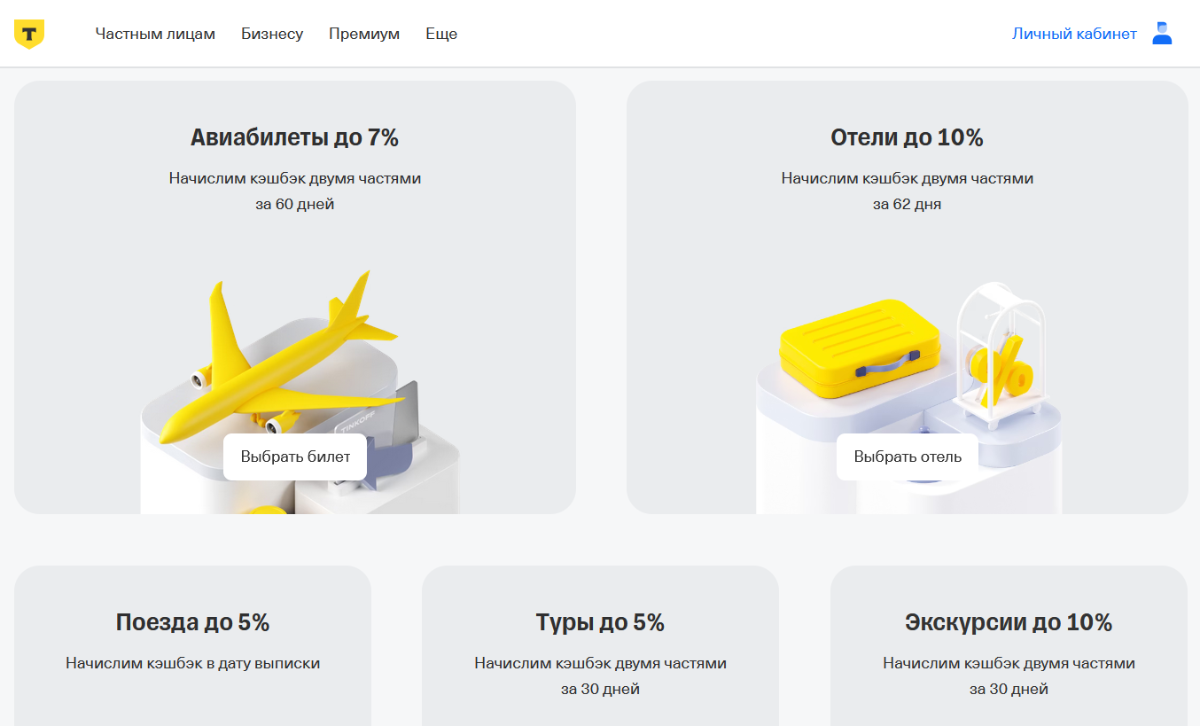Open the Частным лицам menu
The width and height of the screenshot is (1200, 726).
pos(155,34)
